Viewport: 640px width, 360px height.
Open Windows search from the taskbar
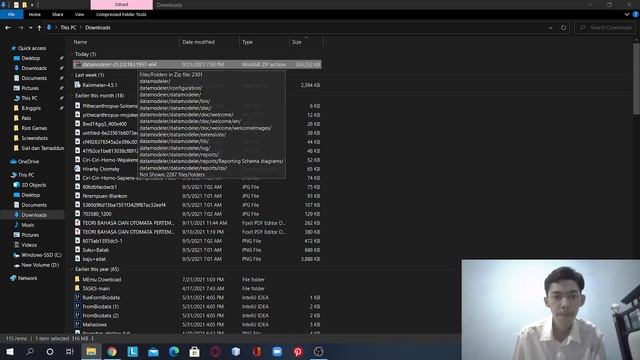[x=30, y=351]
